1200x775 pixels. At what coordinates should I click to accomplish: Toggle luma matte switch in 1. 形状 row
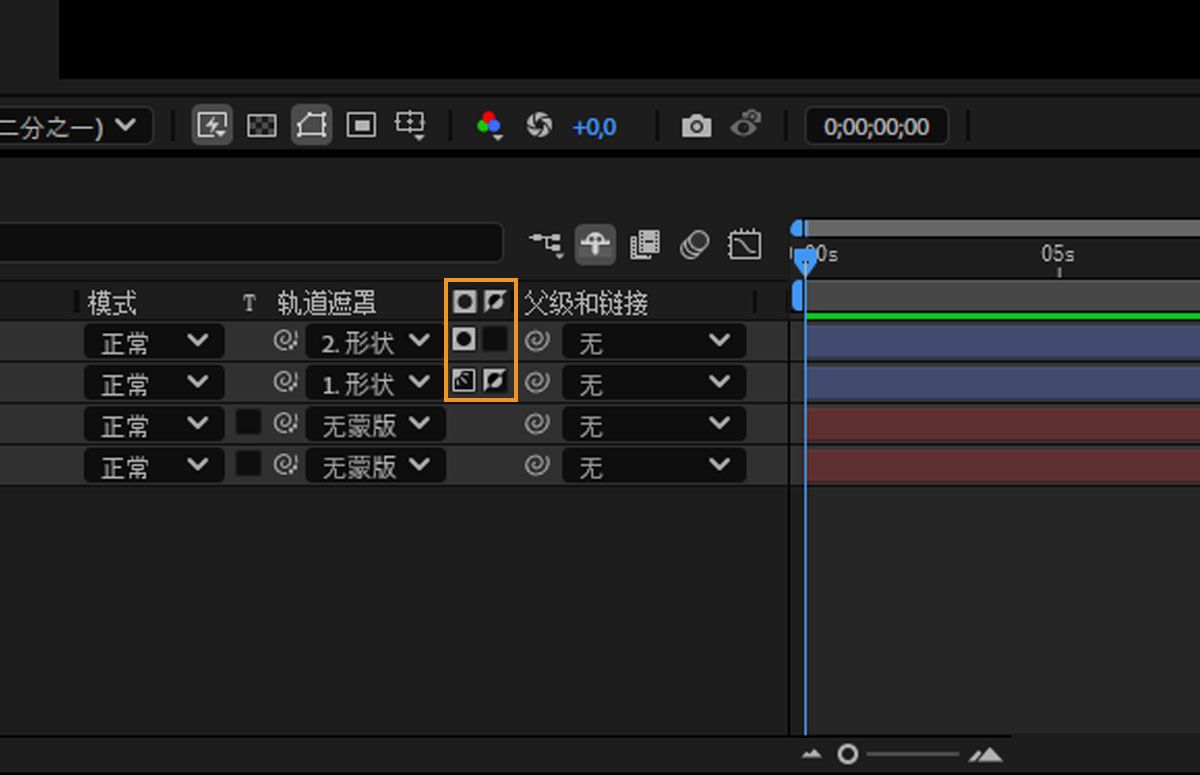point(464,380)
